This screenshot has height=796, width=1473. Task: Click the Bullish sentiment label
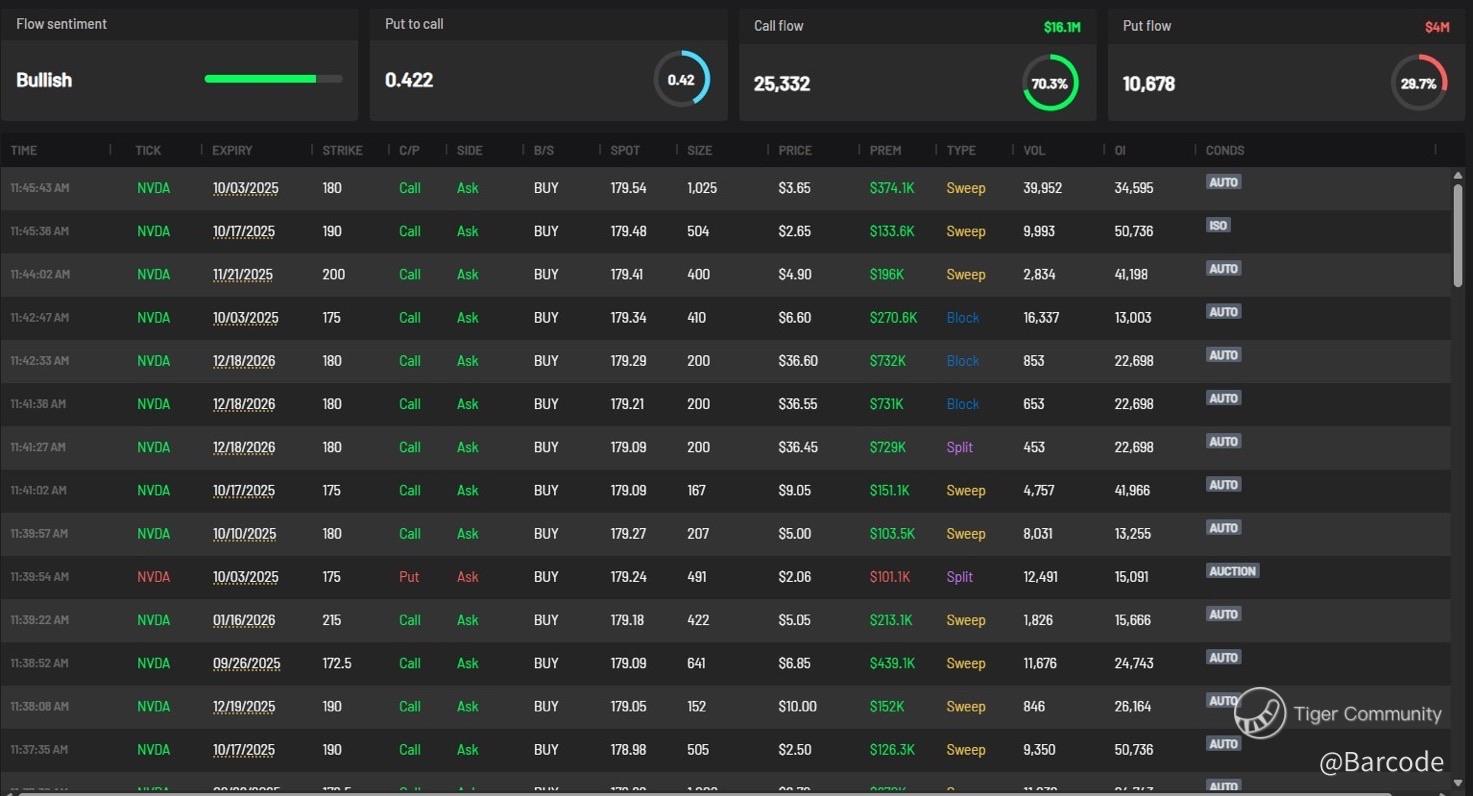pos(44,80)
